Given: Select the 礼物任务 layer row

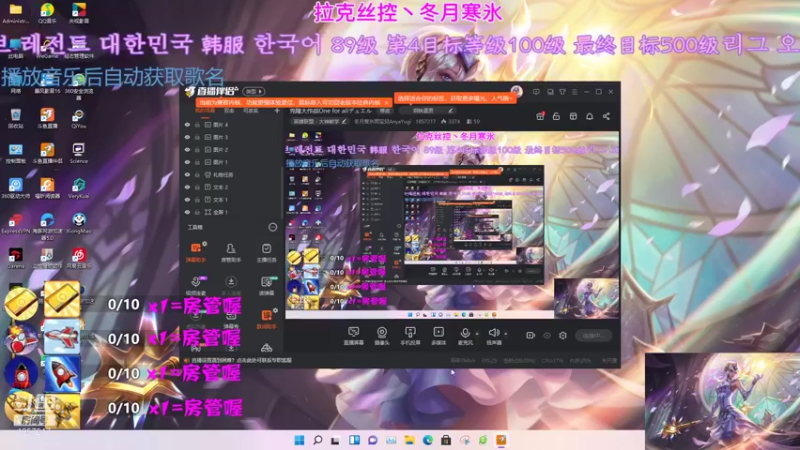Looking at the screenshot, I should pos(231,174).
